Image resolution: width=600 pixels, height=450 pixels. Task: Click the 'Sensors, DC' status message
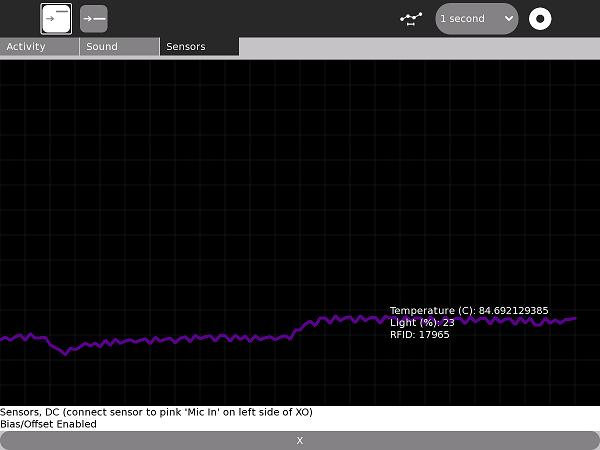click(156, 412)
